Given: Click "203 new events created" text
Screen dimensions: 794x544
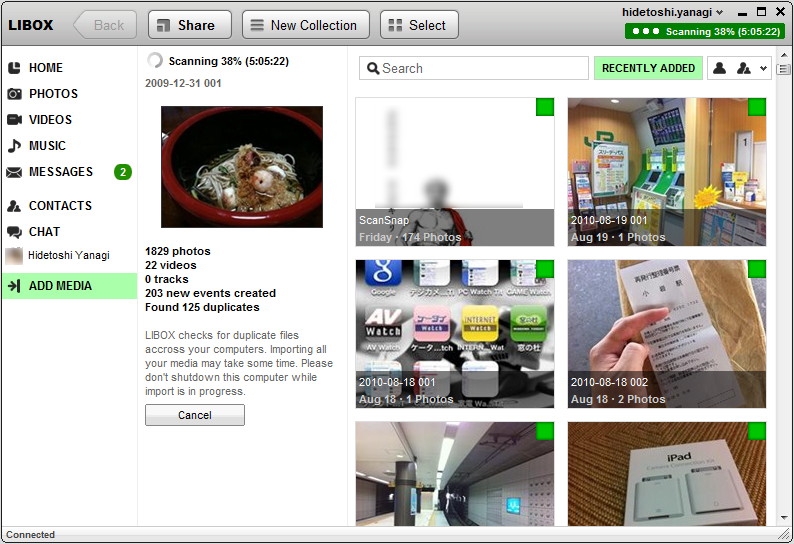Looking at the screenshot, I should [211, 293].
